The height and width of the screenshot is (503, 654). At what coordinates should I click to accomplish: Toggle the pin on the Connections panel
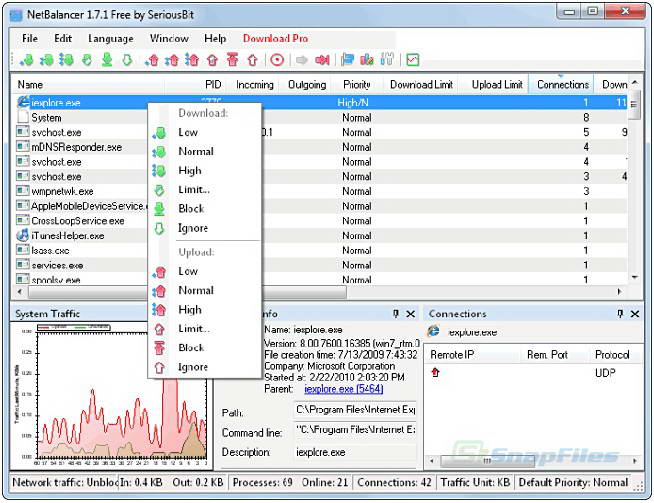tap(619, 314)
